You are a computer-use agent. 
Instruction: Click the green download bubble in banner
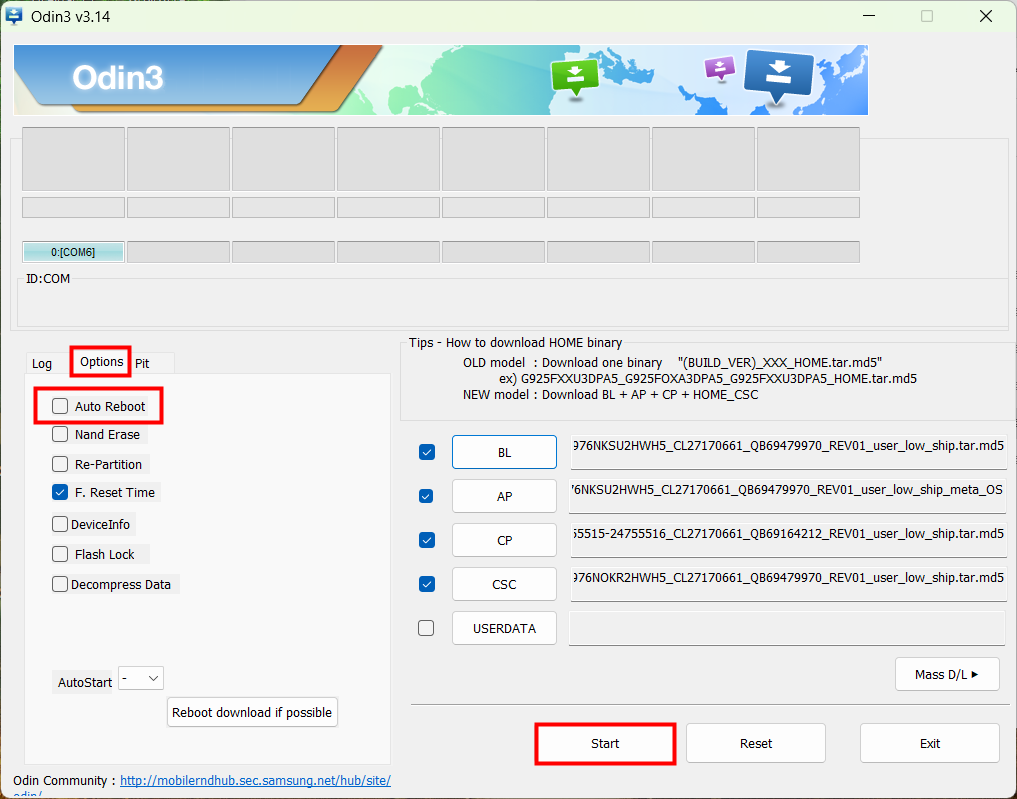[575, 77]
